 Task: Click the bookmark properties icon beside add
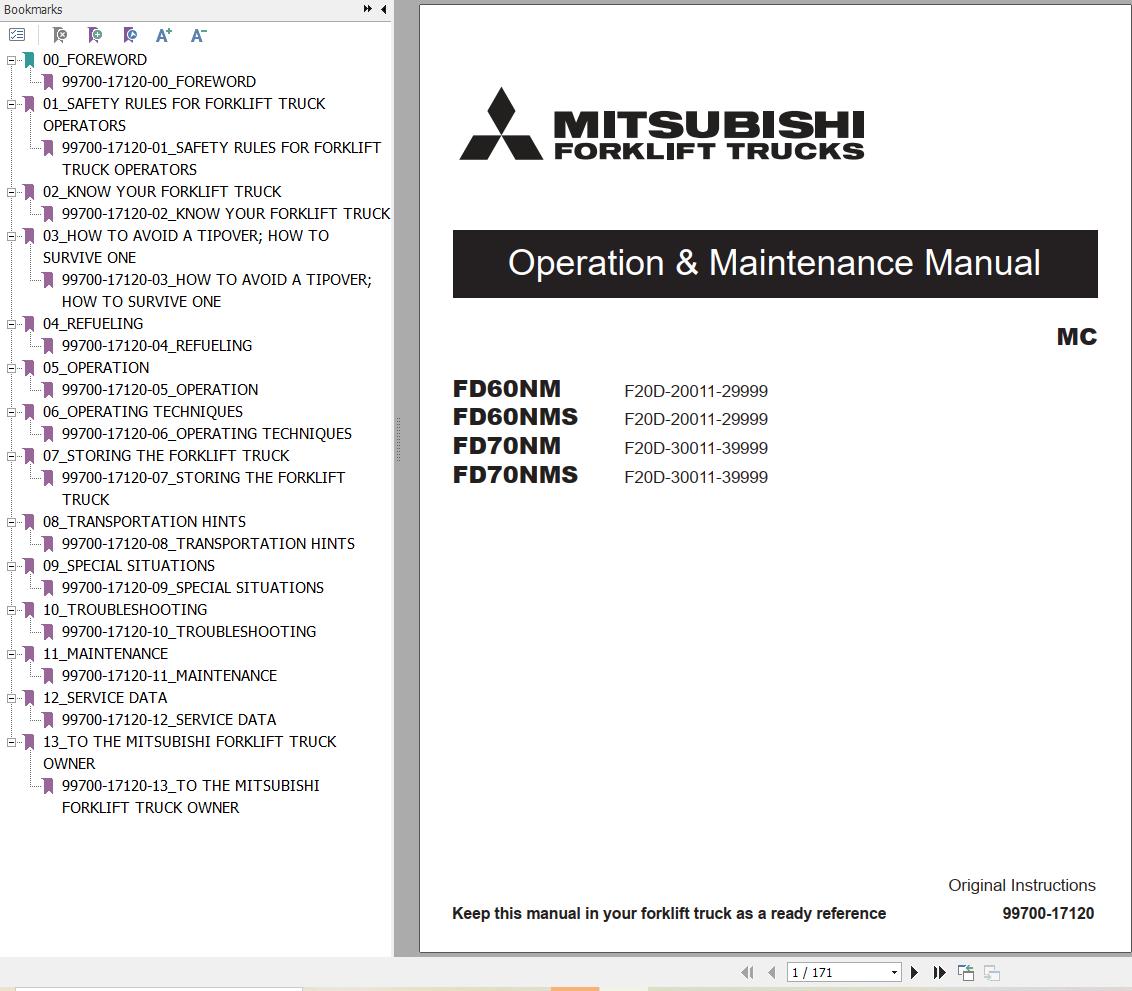pos(130,35)
